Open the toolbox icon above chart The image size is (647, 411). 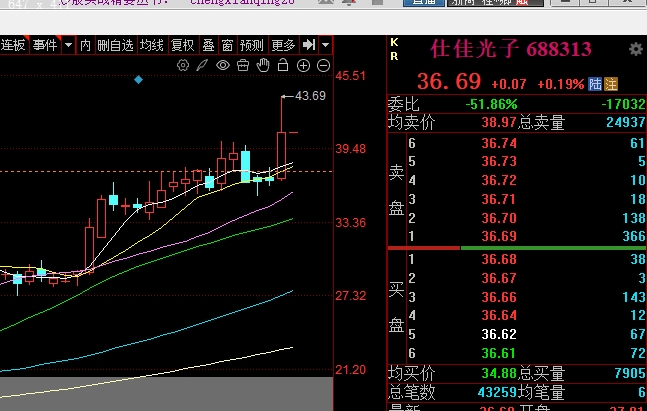243,65
